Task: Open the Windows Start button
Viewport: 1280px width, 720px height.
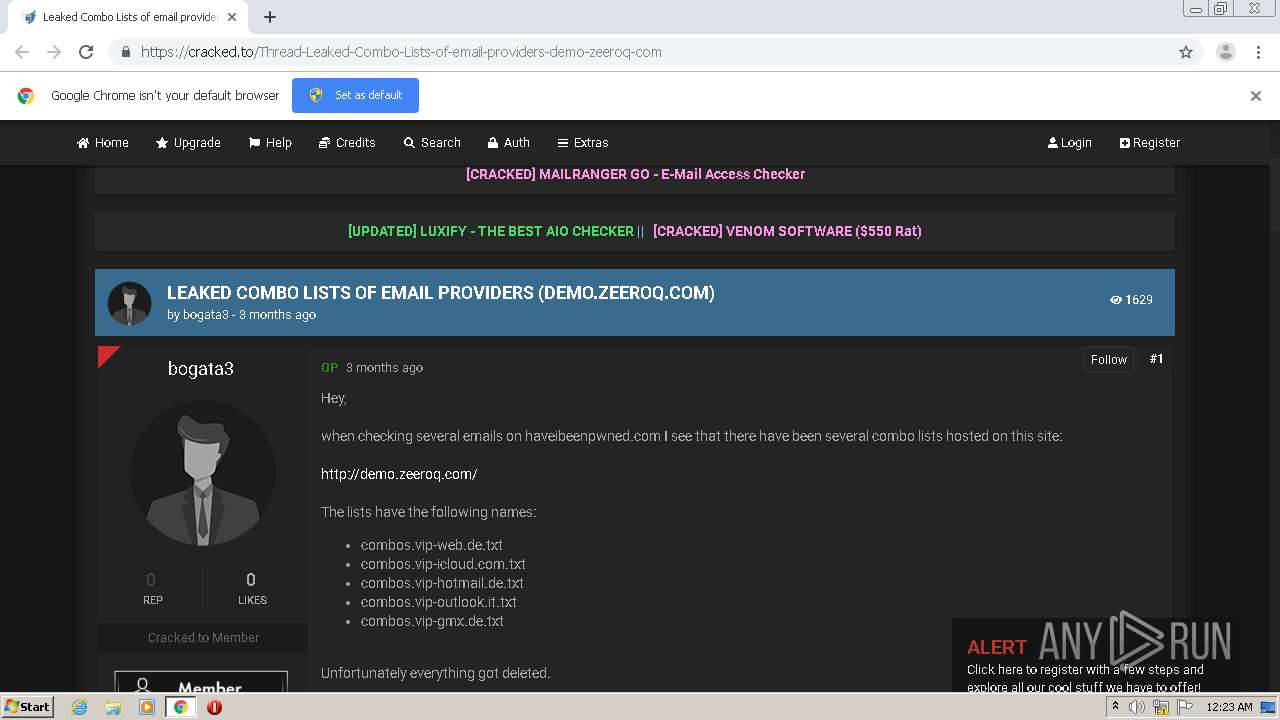Action: pyautogui.click(x=28, y=707)
